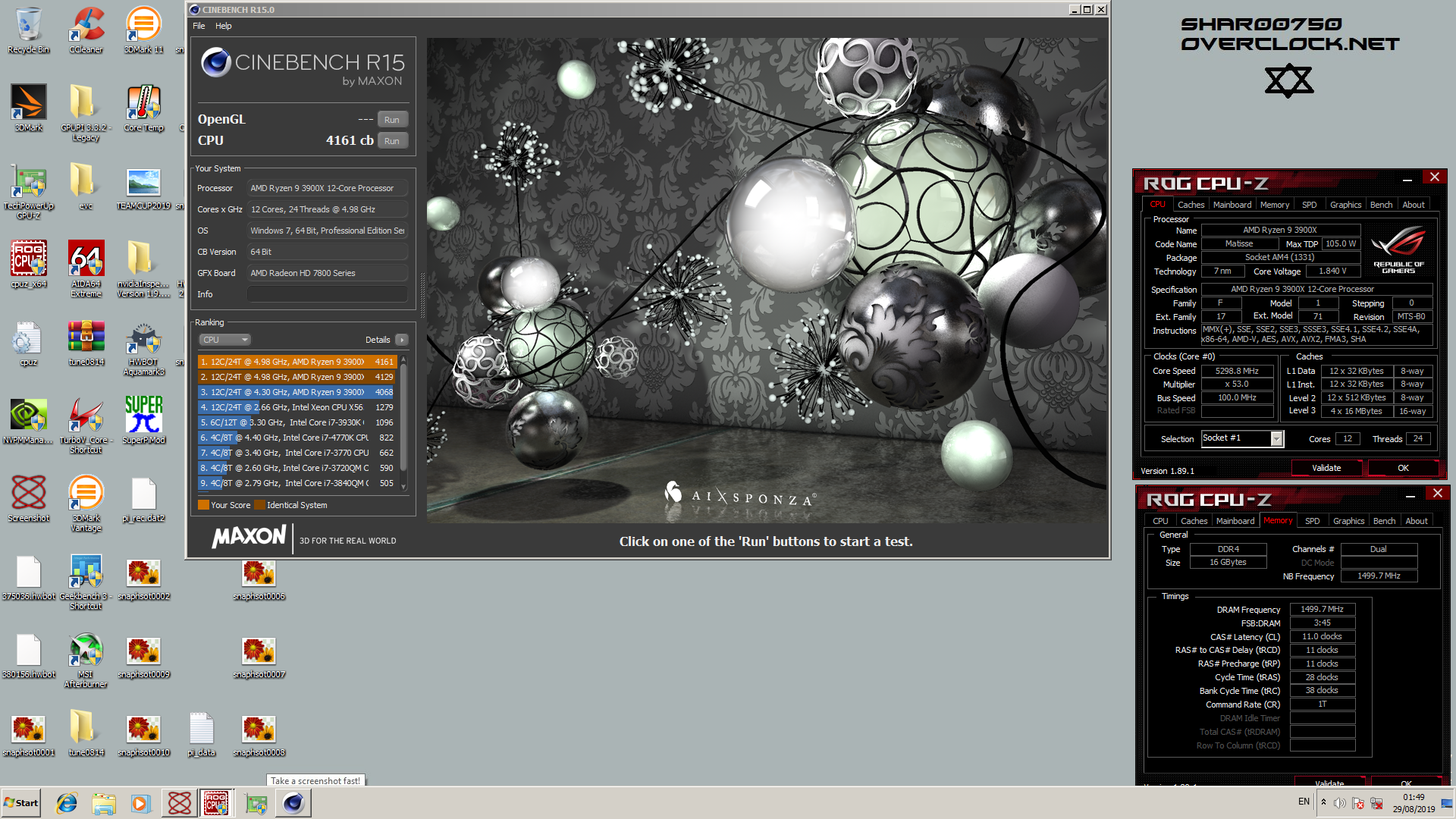Click the ranking Details arrow button
This screenshot has height=819, width=1456.
pyautogui.click(x=402, y=340)
